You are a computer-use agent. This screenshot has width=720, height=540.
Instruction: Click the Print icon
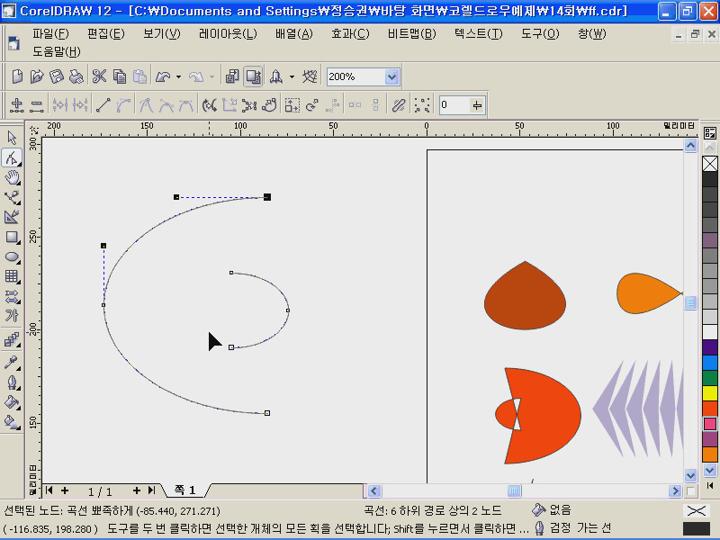(76, 76)
